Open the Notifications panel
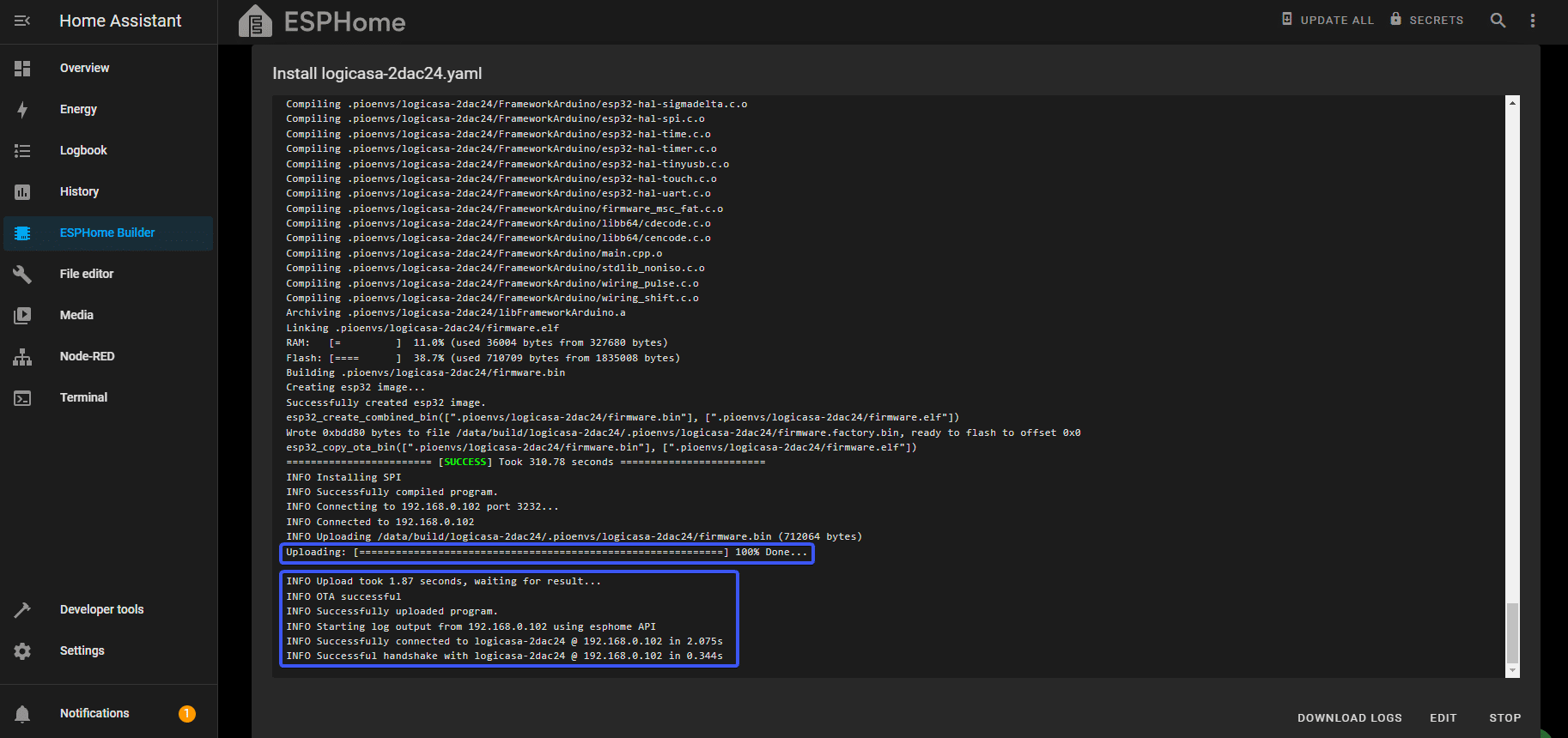Viewport: 1568px width, 738px height. click(x=94, y=713)
